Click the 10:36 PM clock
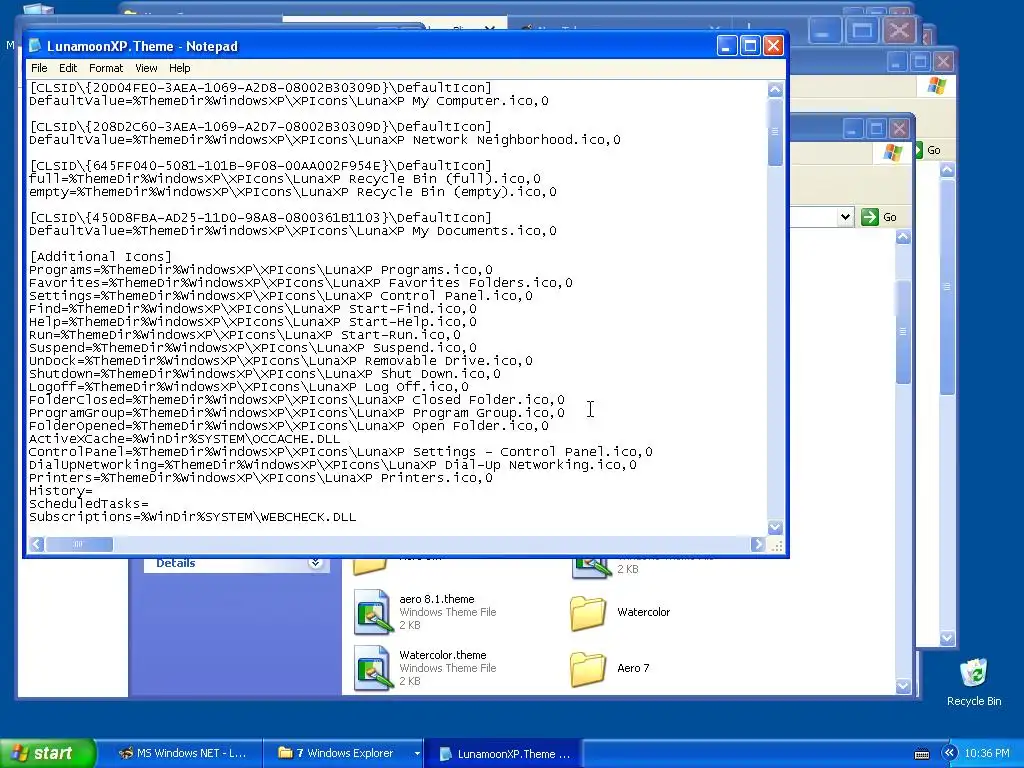This screenshot has height=768, width=1024. click(x=987, y=753)
